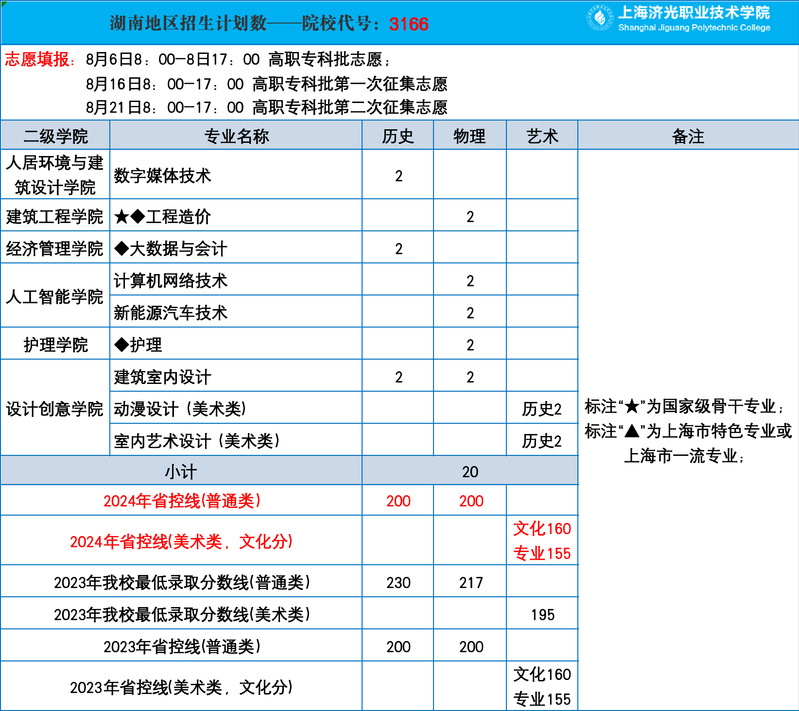Click 历史2 in the 室内艺术设计 row
Image resolution: width=799 pixels, height=711 pixels.
(x=542, y=441)
